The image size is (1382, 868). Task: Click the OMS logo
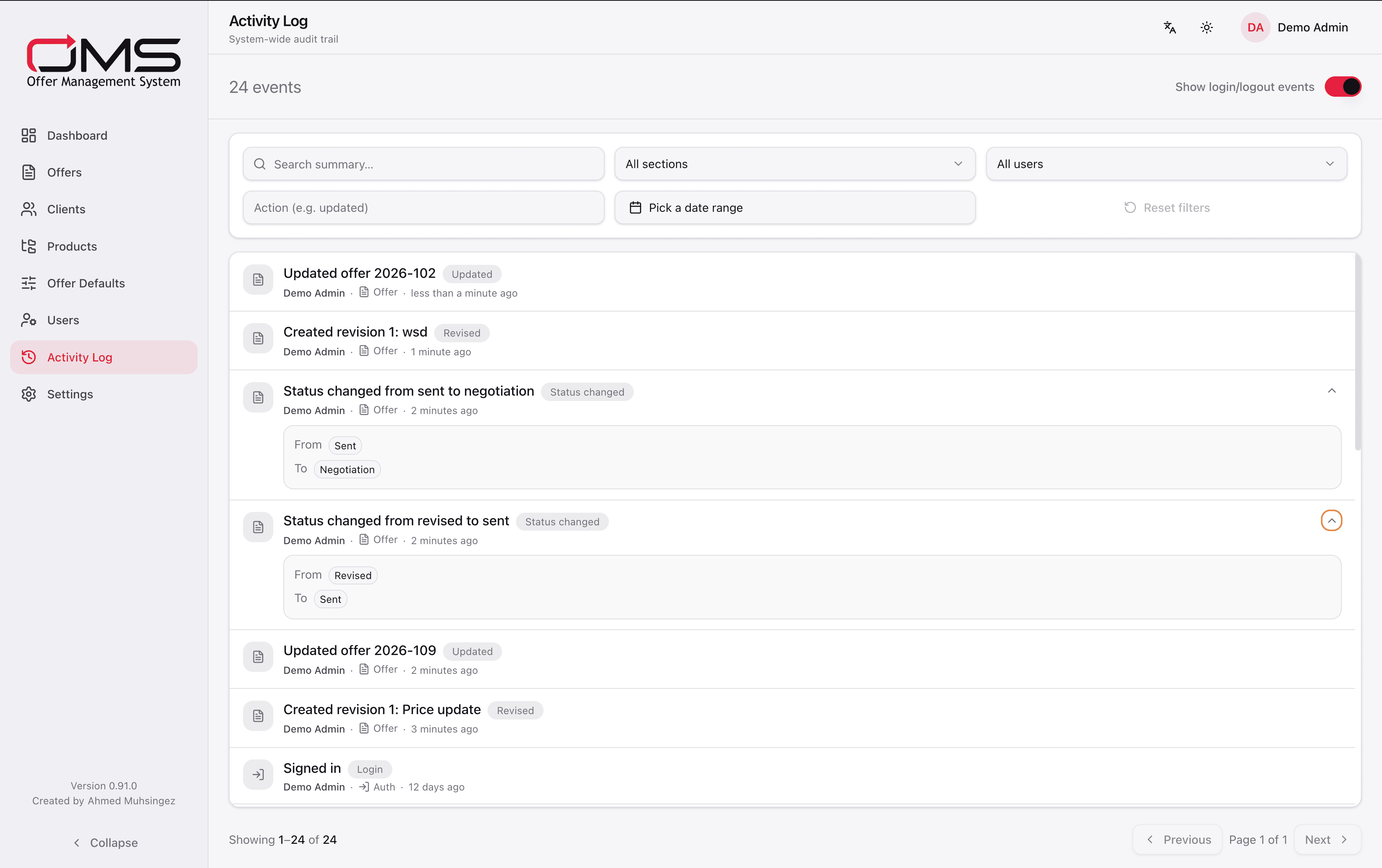click(x=103, y=61)
